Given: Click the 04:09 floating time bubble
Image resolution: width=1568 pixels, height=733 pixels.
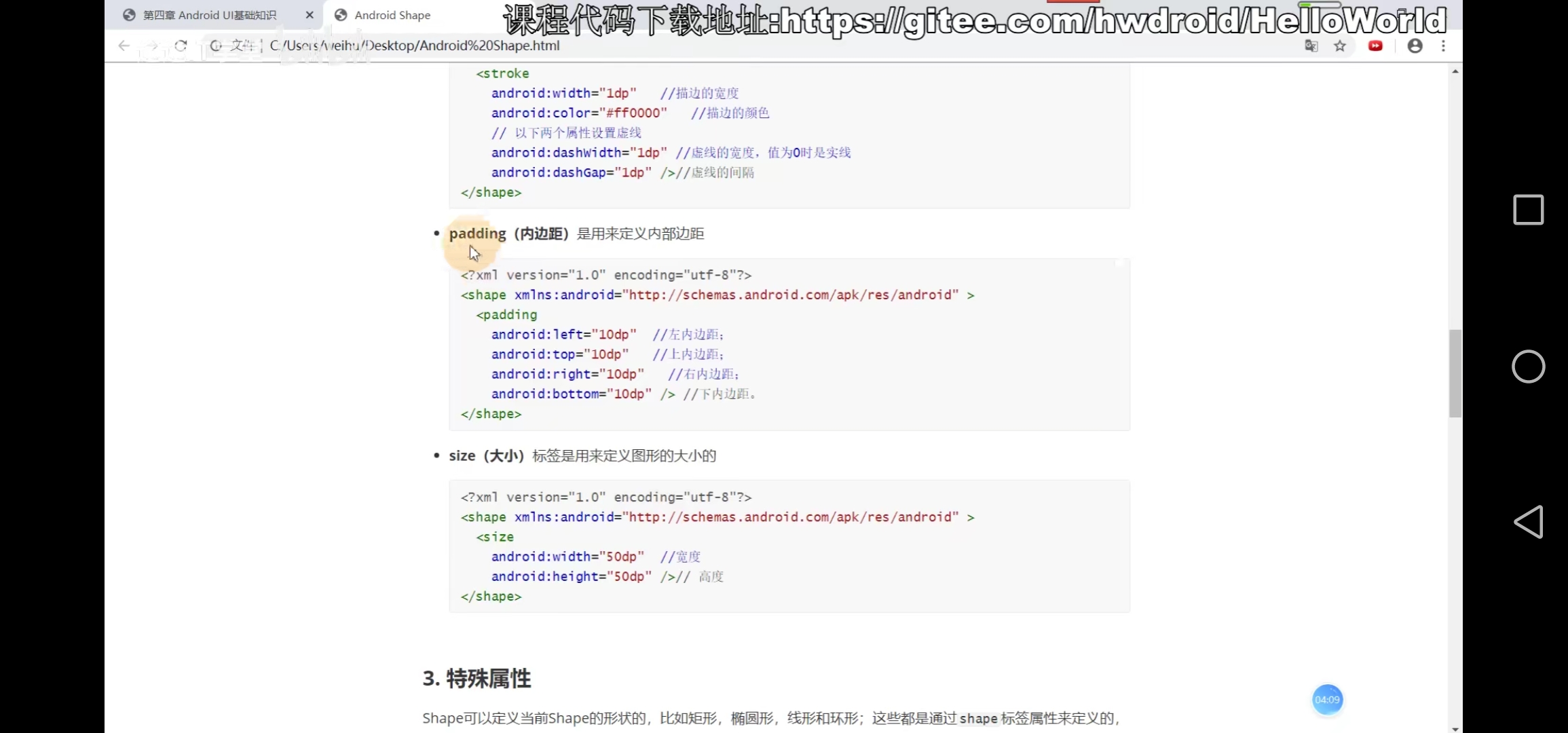Looking at the screenshot, I should [x=1327, y=700].
